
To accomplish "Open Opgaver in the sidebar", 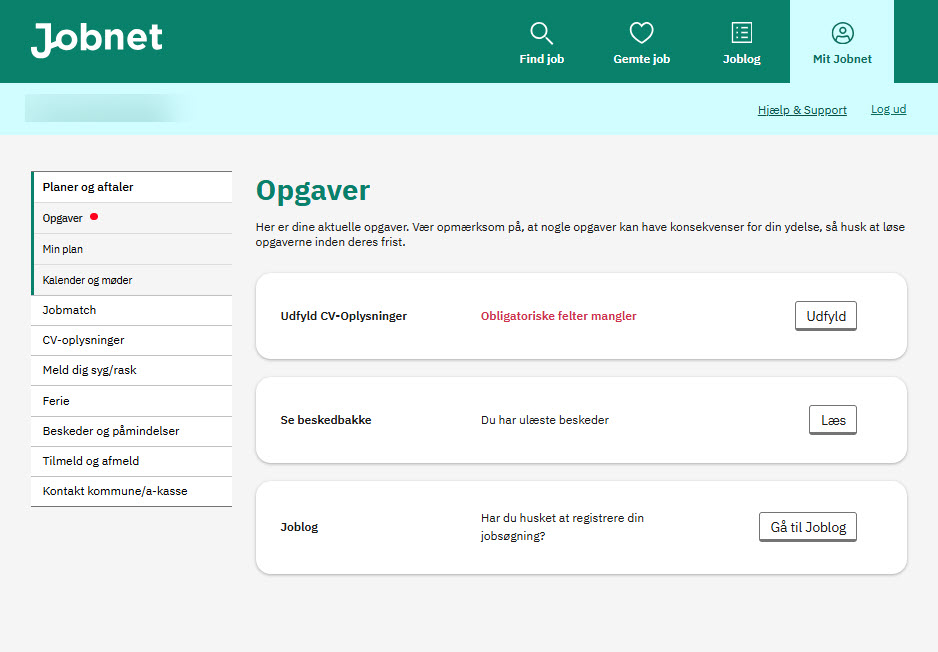I will click(x=133, y=218).
